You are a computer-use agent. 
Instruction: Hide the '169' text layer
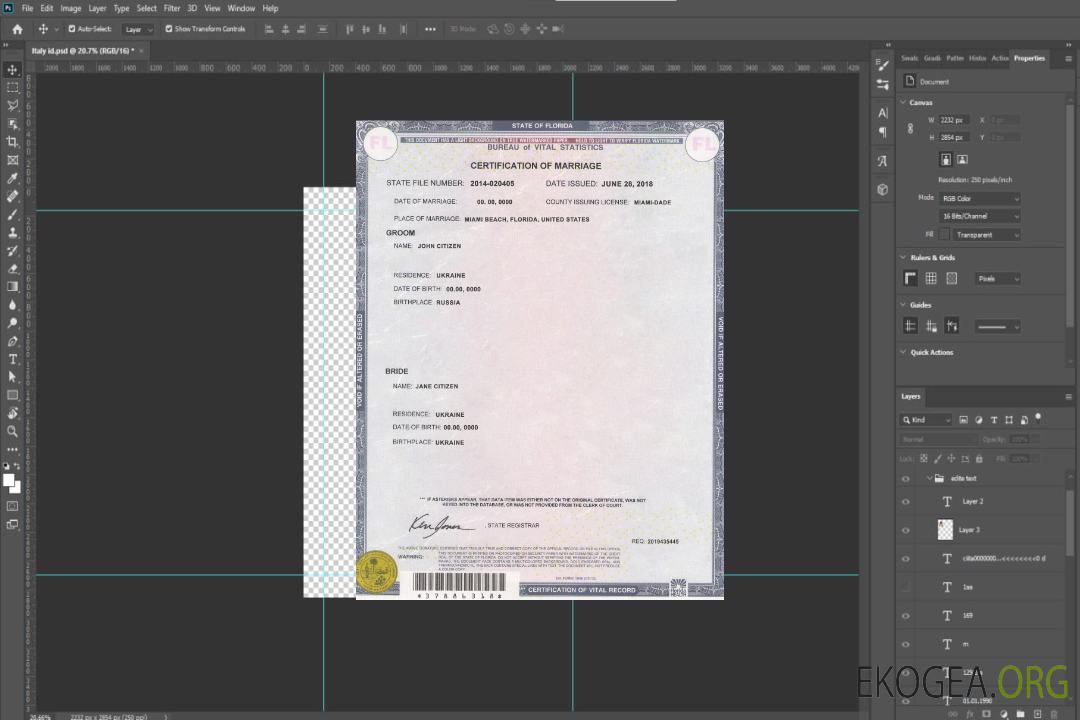(906, 615)
